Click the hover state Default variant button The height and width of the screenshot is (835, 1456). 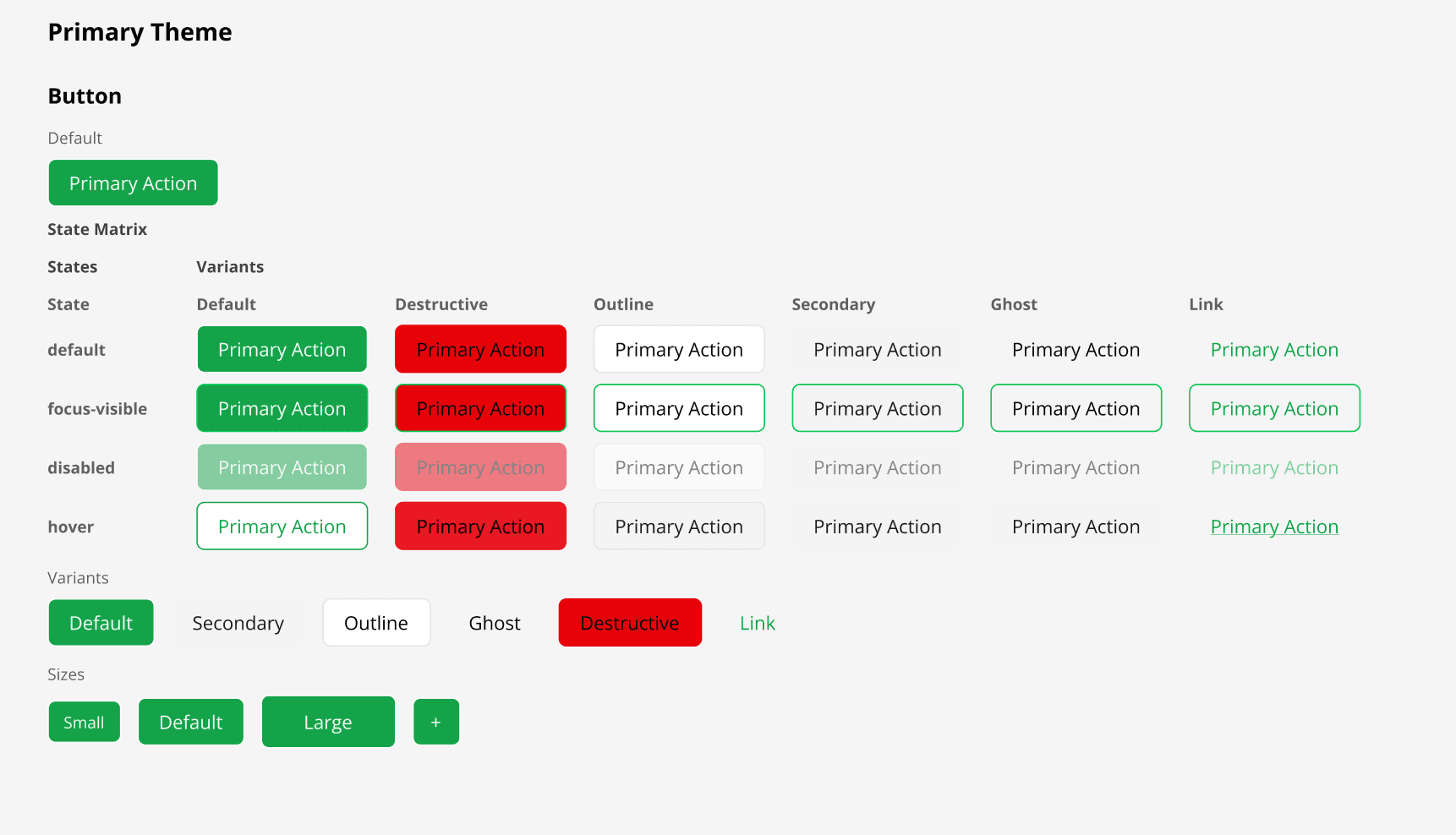[282, 526]
